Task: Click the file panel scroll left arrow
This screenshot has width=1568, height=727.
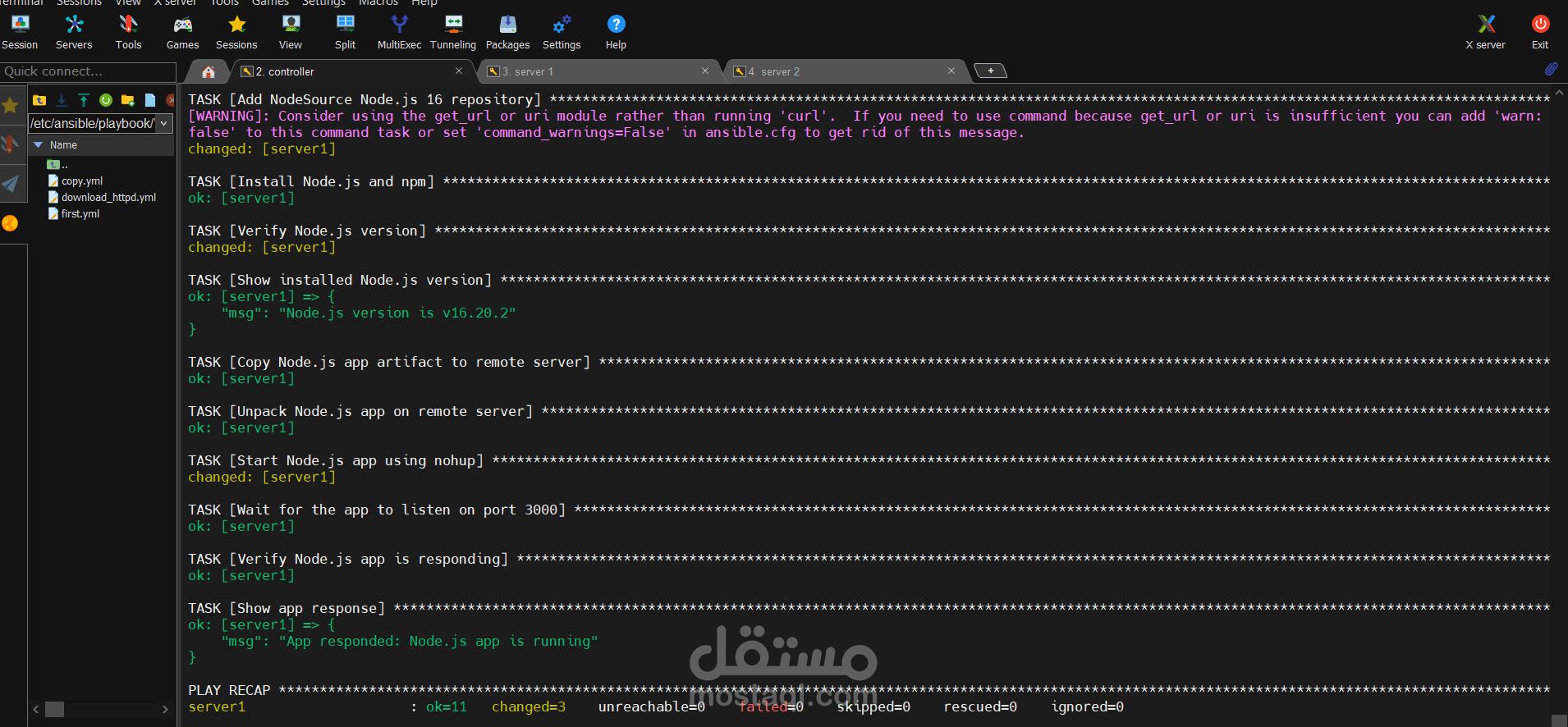Action: [36, 709]
